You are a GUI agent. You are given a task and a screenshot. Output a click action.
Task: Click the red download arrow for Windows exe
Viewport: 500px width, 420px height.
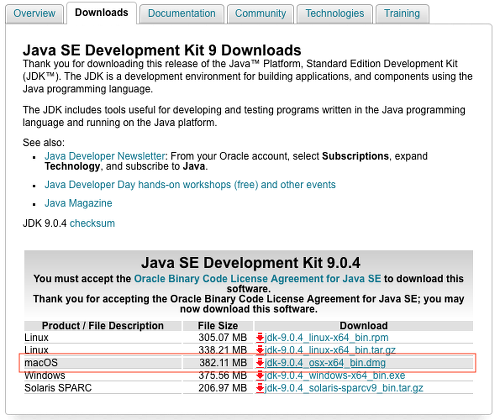[260, 376]
